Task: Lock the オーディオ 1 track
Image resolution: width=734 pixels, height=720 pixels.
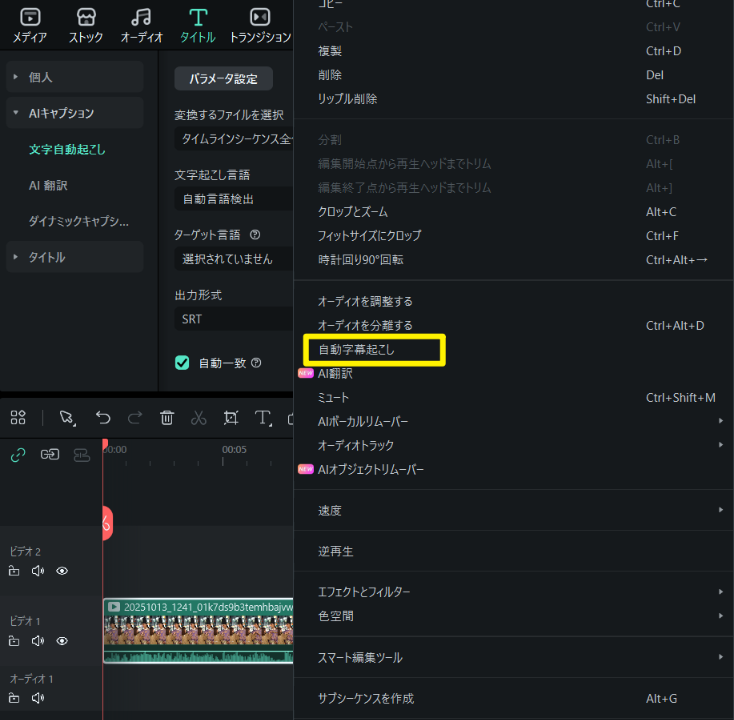Action: [14, 698]
